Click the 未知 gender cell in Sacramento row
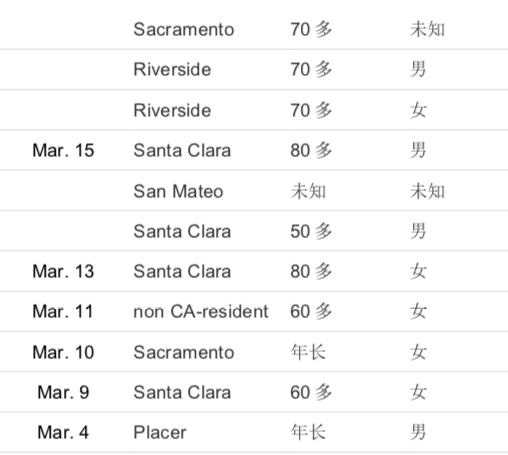Image resolution: width=508 pixels, height=455 pixels. coord(427,29)
